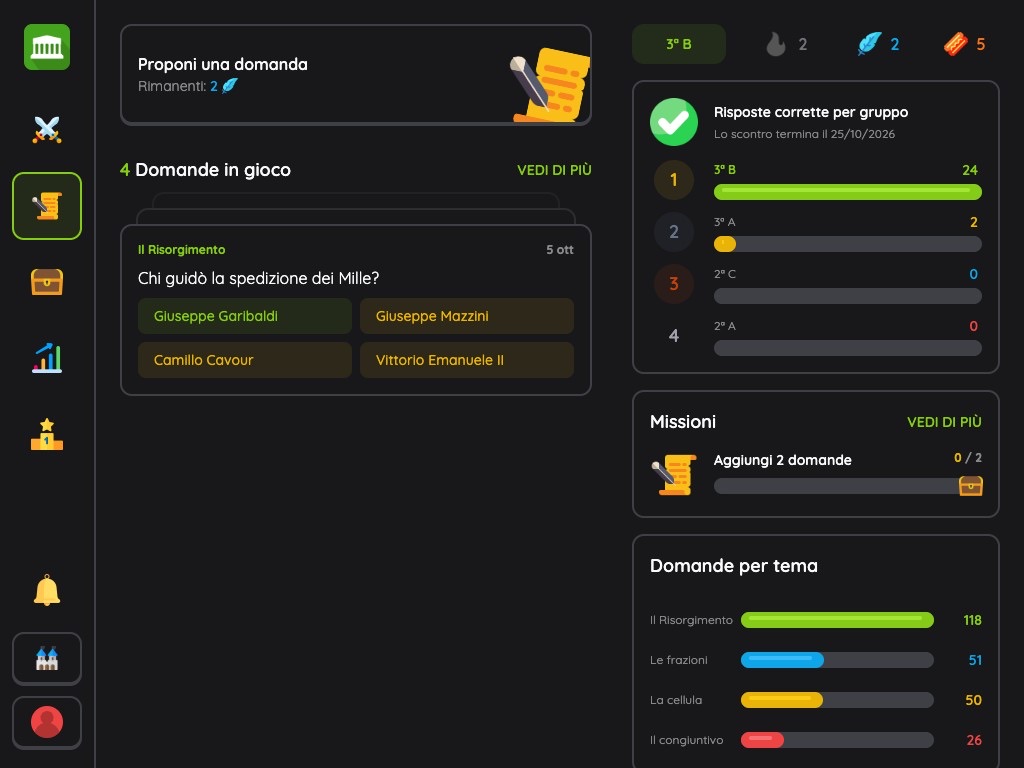Screen dimensions: 1024x768
Task: Select the scroll and quill questions section
Action: (47, 206)
